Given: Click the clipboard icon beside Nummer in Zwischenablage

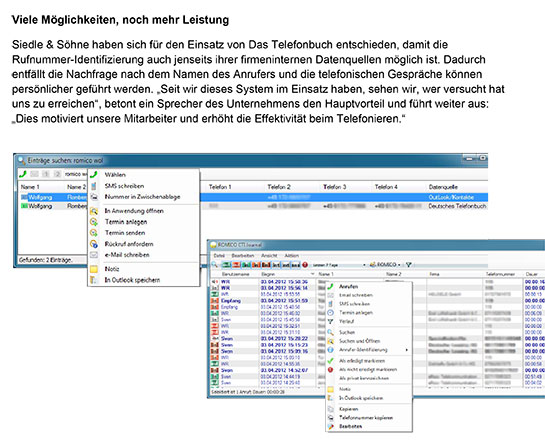Looking at the screenshot, I should [94, 197].
